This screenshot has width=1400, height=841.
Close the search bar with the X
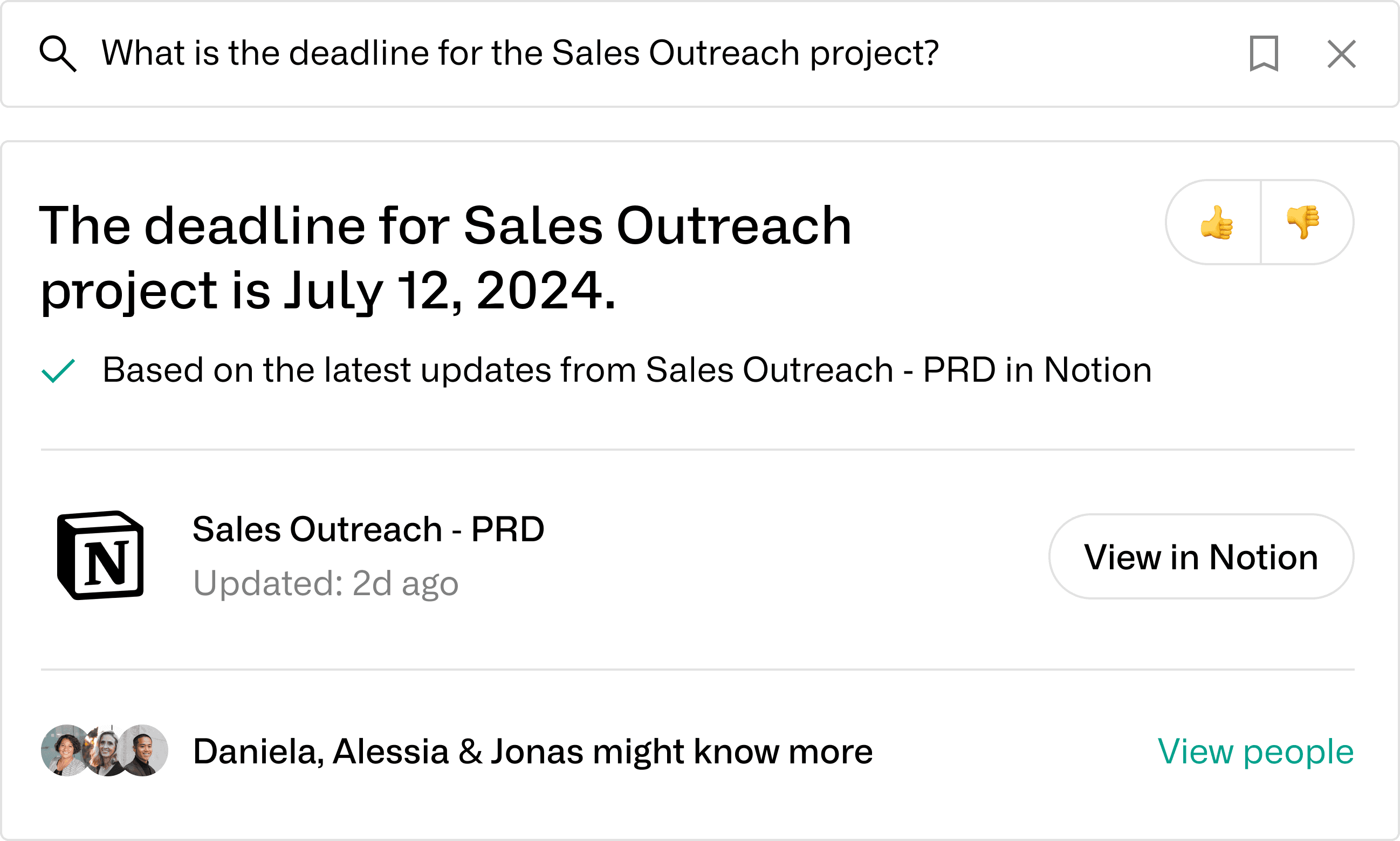click(1342, 54)
